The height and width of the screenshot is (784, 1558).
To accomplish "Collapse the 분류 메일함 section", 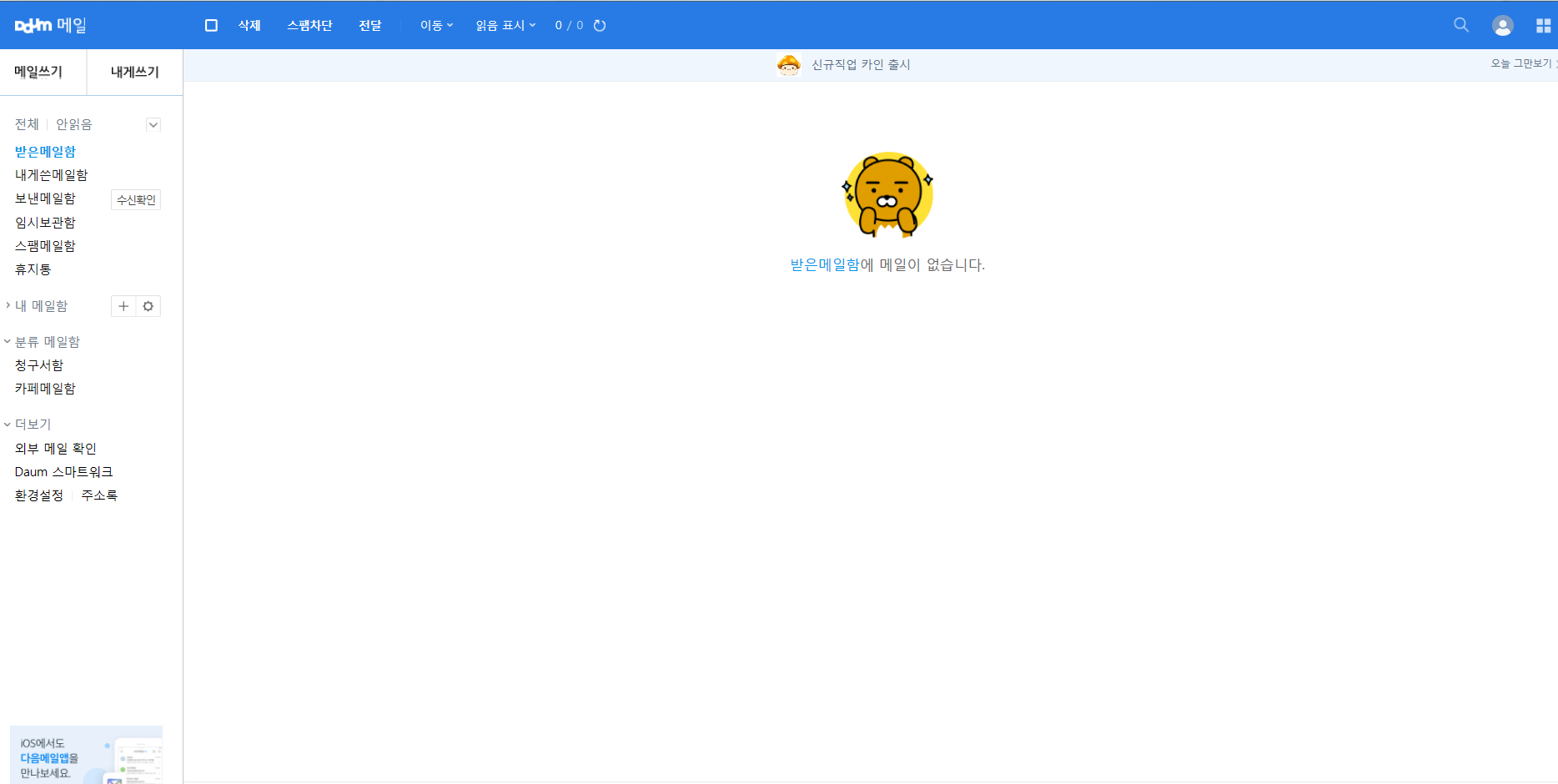I will (8, 341).
